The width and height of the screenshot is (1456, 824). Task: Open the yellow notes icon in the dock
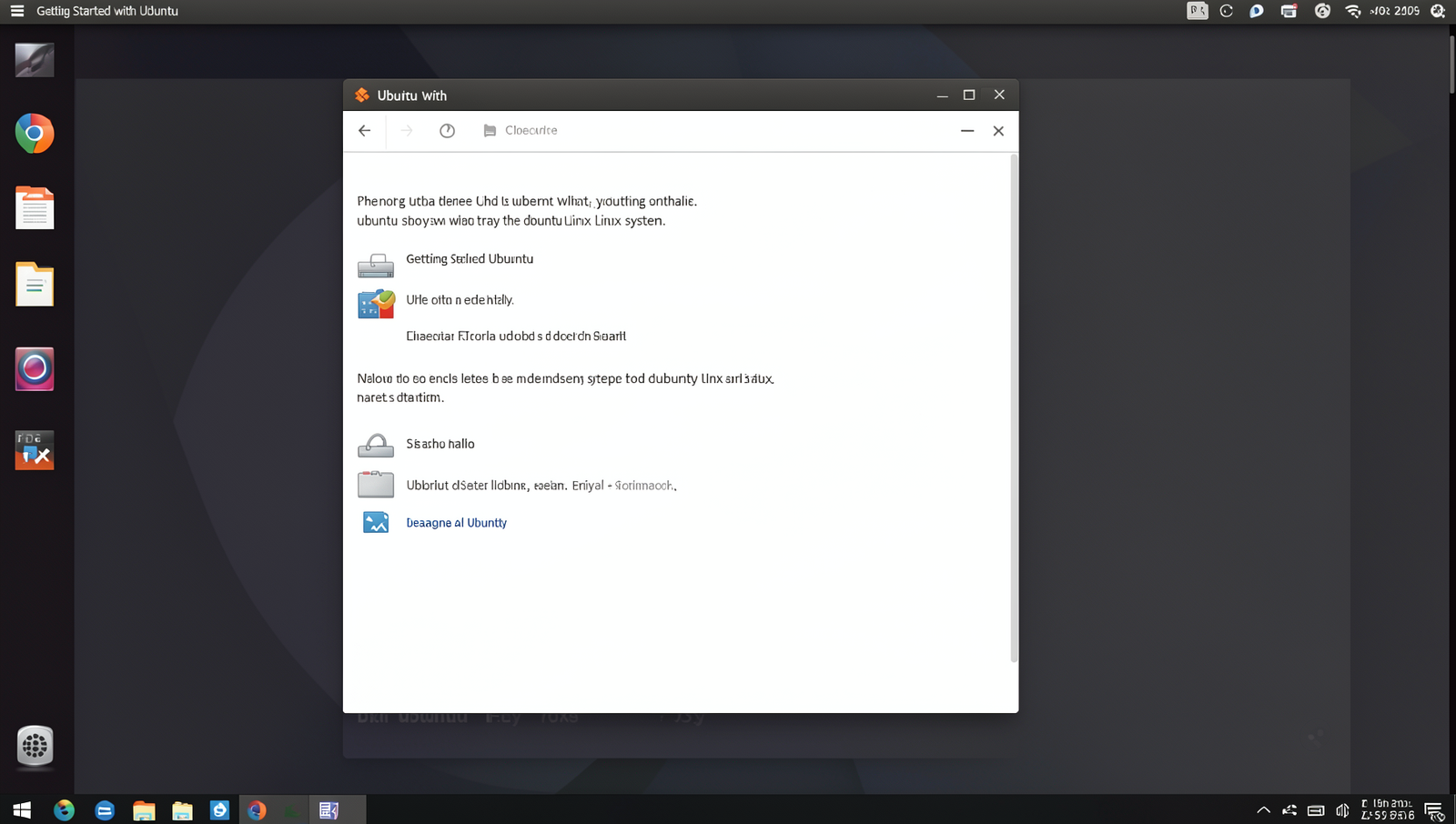(35, 285)
